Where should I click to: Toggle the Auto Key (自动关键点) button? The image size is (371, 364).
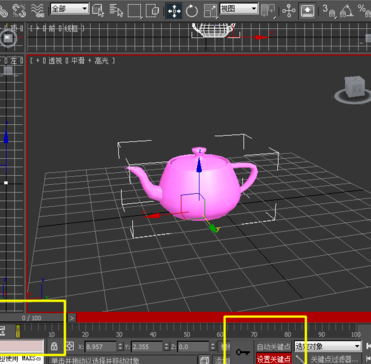(x=274, y=346)
